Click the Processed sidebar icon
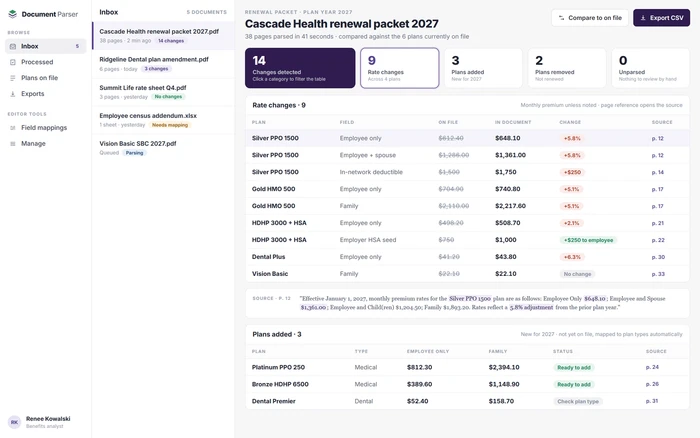This screenshot has height=438, width=700. (x=13, y=62)
